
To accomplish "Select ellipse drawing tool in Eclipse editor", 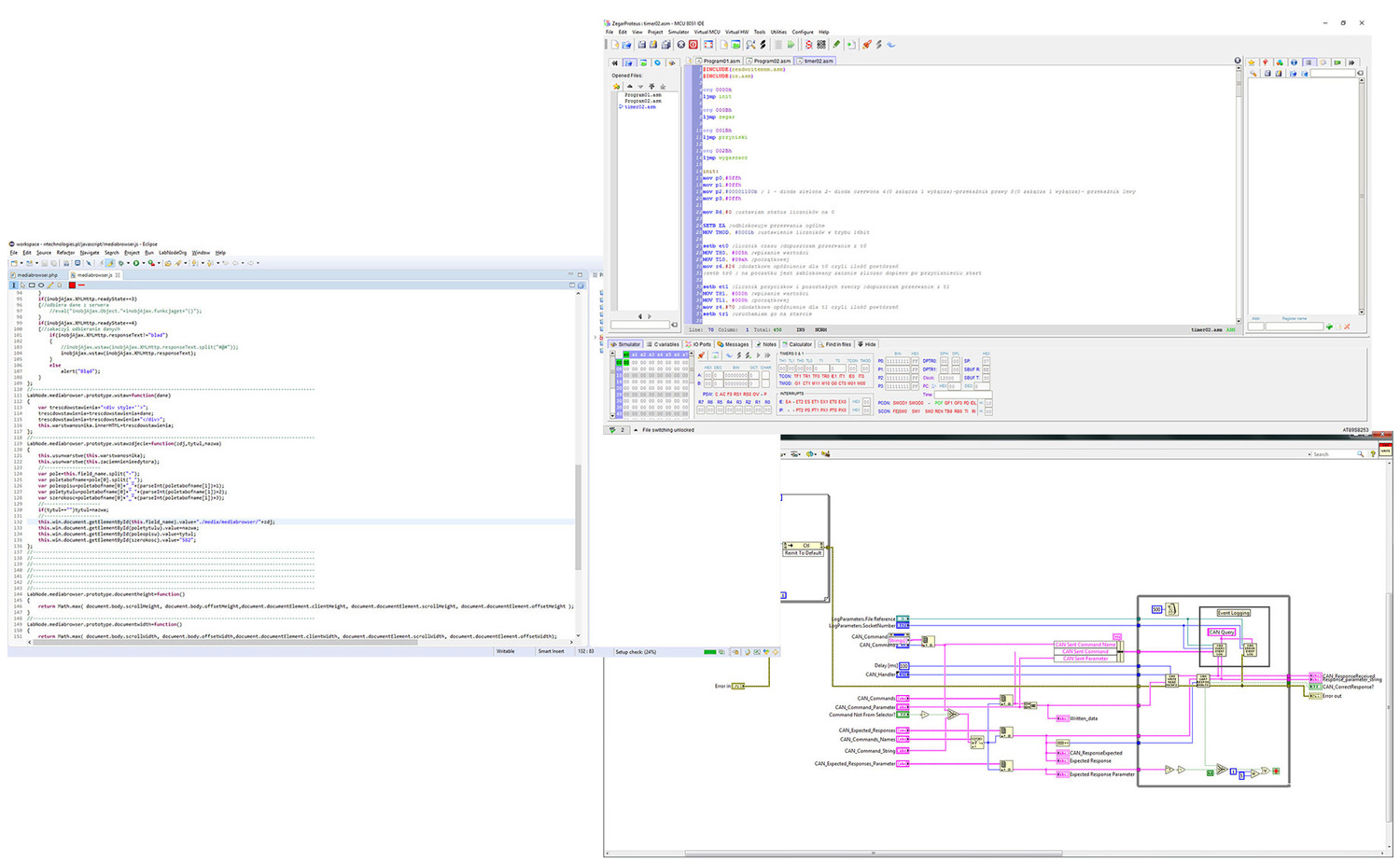I will click(41, 285).
